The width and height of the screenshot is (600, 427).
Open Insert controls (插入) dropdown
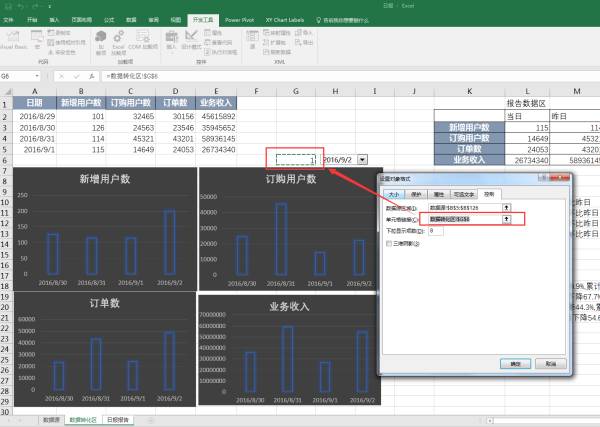pos(171,41)
